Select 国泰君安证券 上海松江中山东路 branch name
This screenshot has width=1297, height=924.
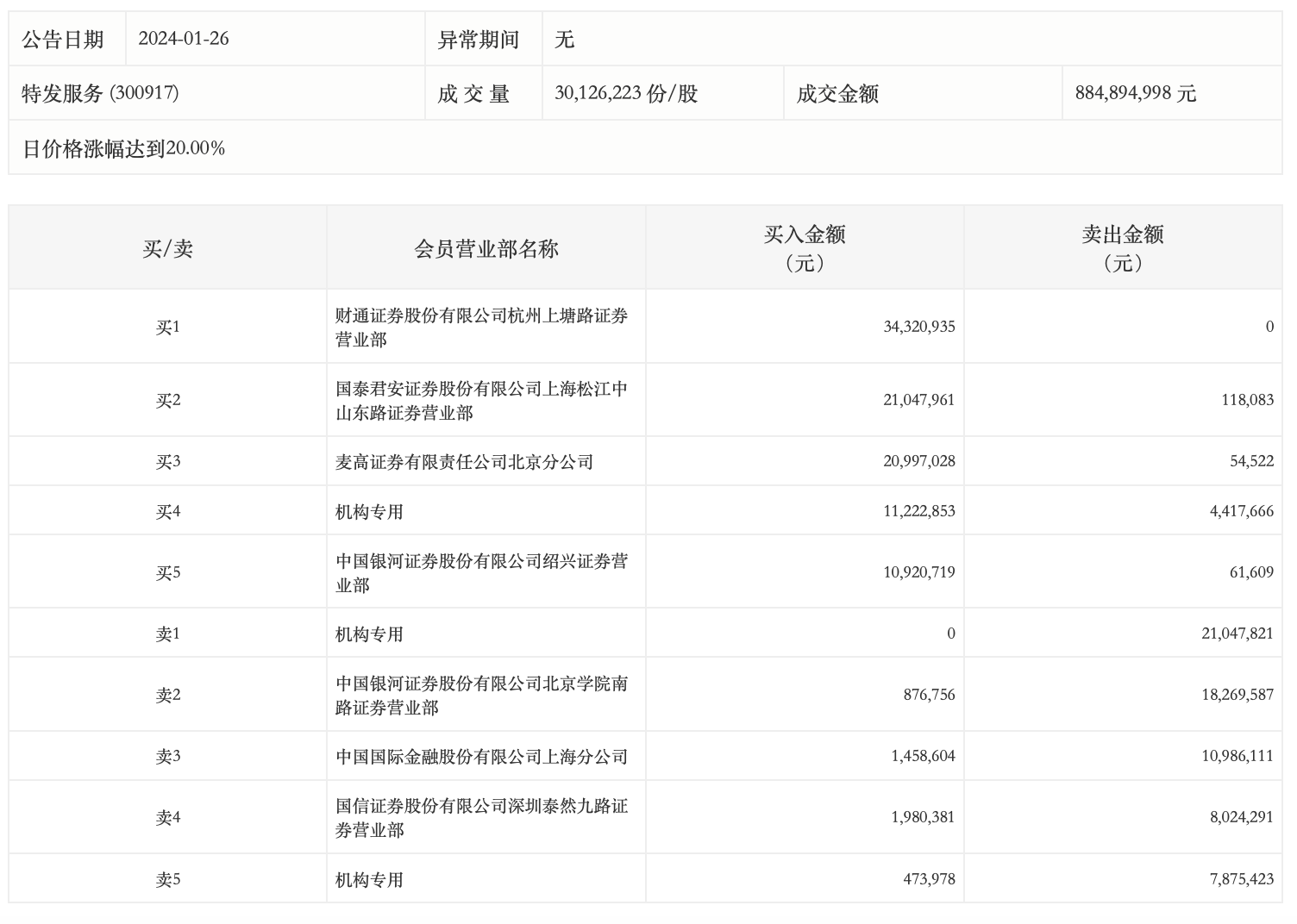pos(481,401)
